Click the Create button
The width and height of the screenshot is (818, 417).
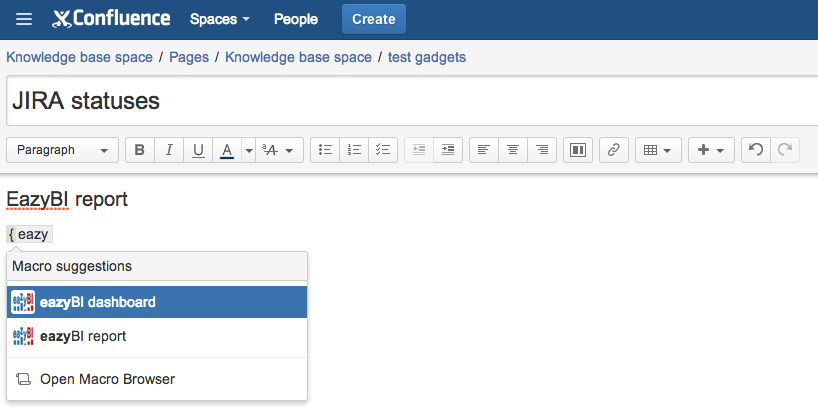tap(373, 19)
